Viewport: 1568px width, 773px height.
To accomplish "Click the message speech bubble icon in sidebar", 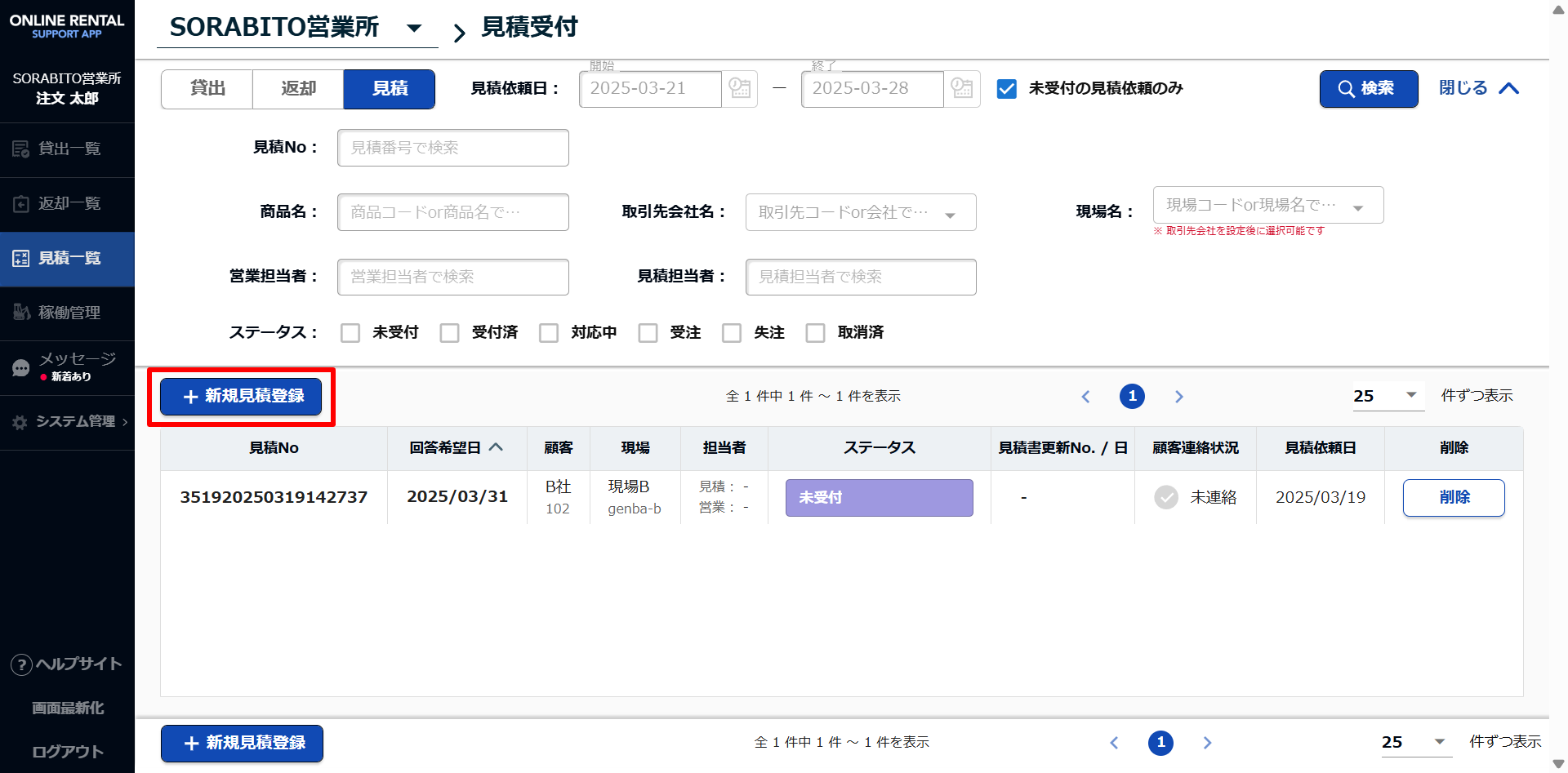I will [21, 368].
